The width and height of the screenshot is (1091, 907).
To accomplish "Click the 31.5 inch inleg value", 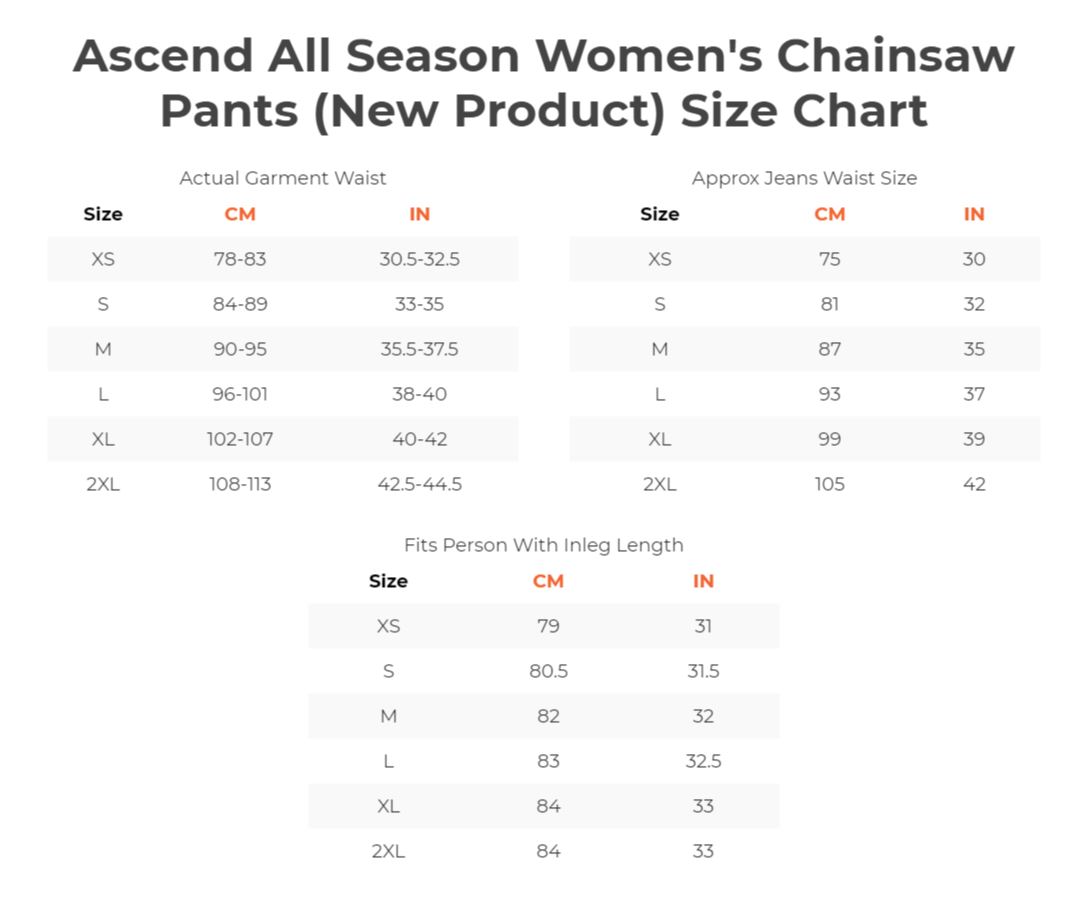I will [703, 671].
